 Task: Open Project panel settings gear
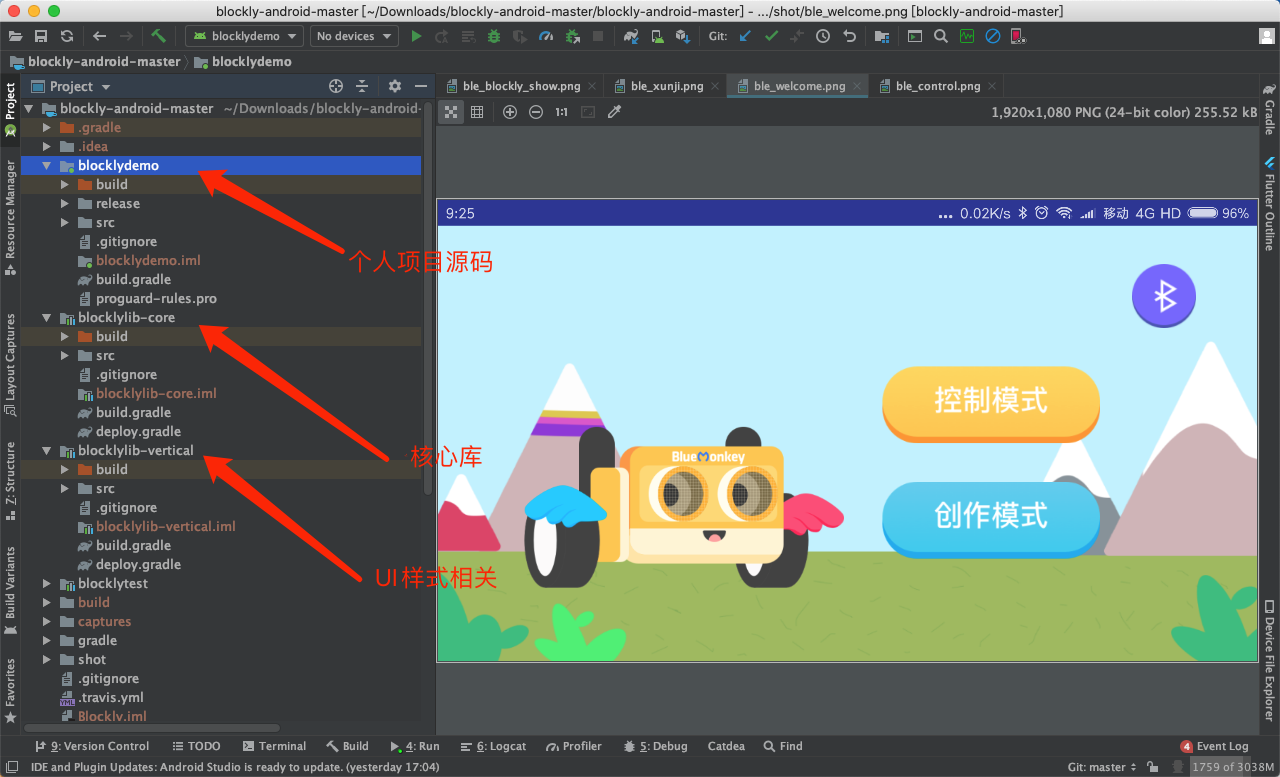(x=394, y=86)
